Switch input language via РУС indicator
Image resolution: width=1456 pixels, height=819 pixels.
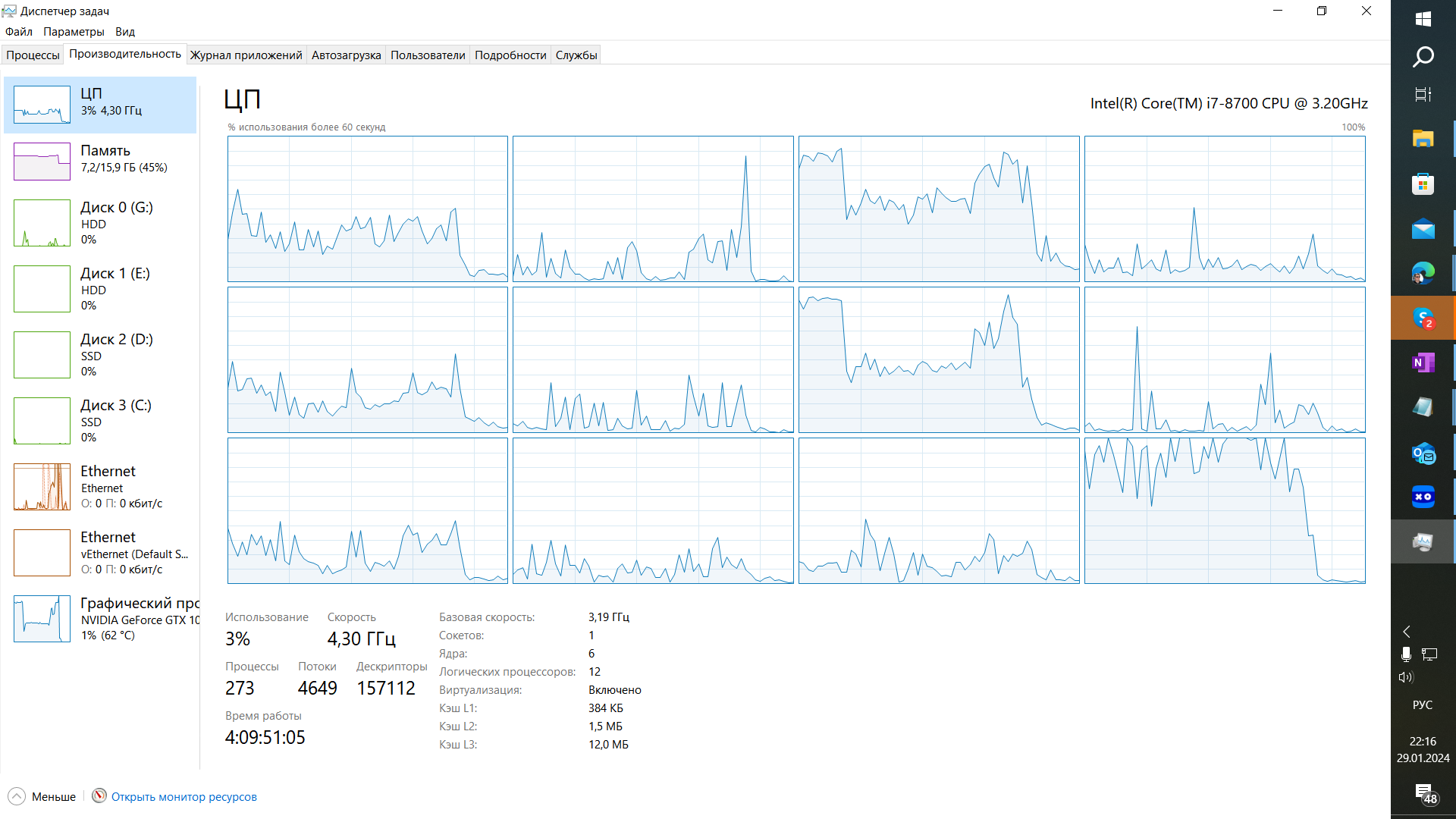(1423, 705)
